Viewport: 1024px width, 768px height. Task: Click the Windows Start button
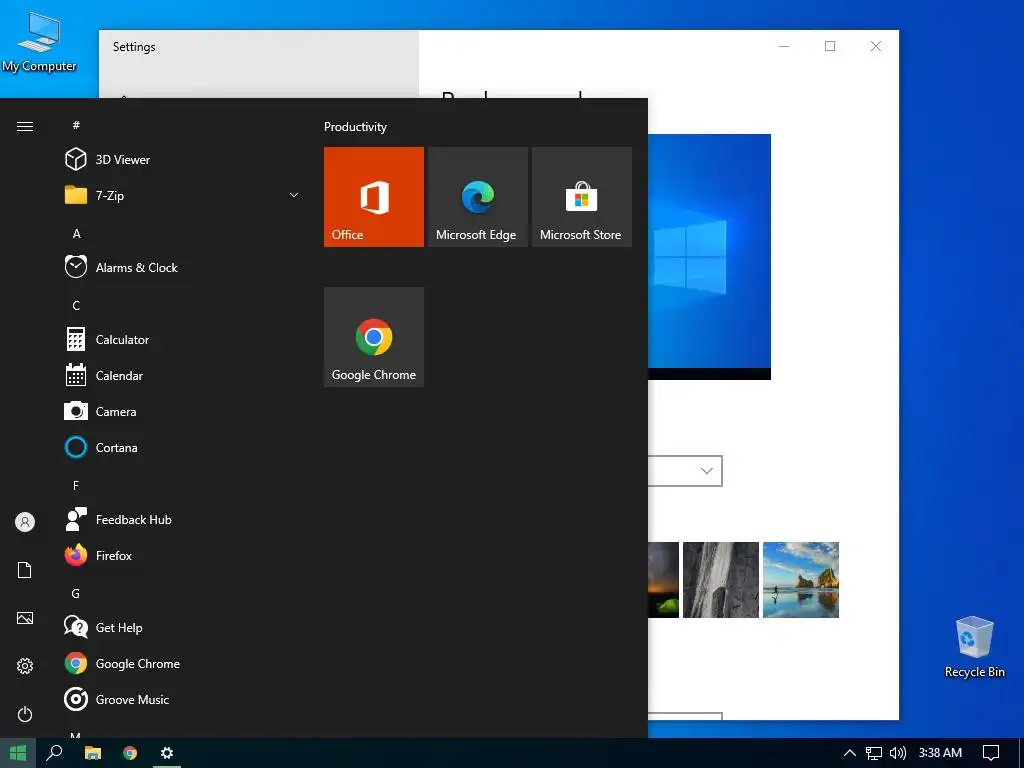[x=18, y=753]
